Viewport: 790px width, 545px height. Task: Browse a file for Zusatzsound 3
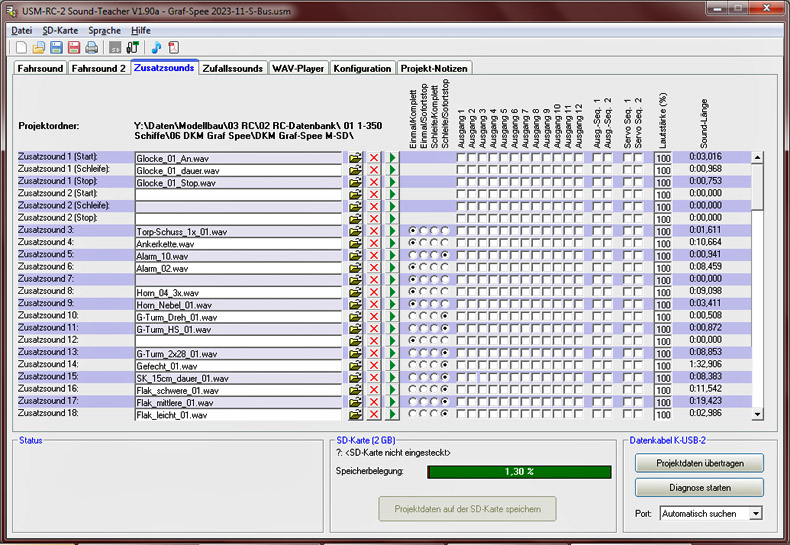click(355, 230)
